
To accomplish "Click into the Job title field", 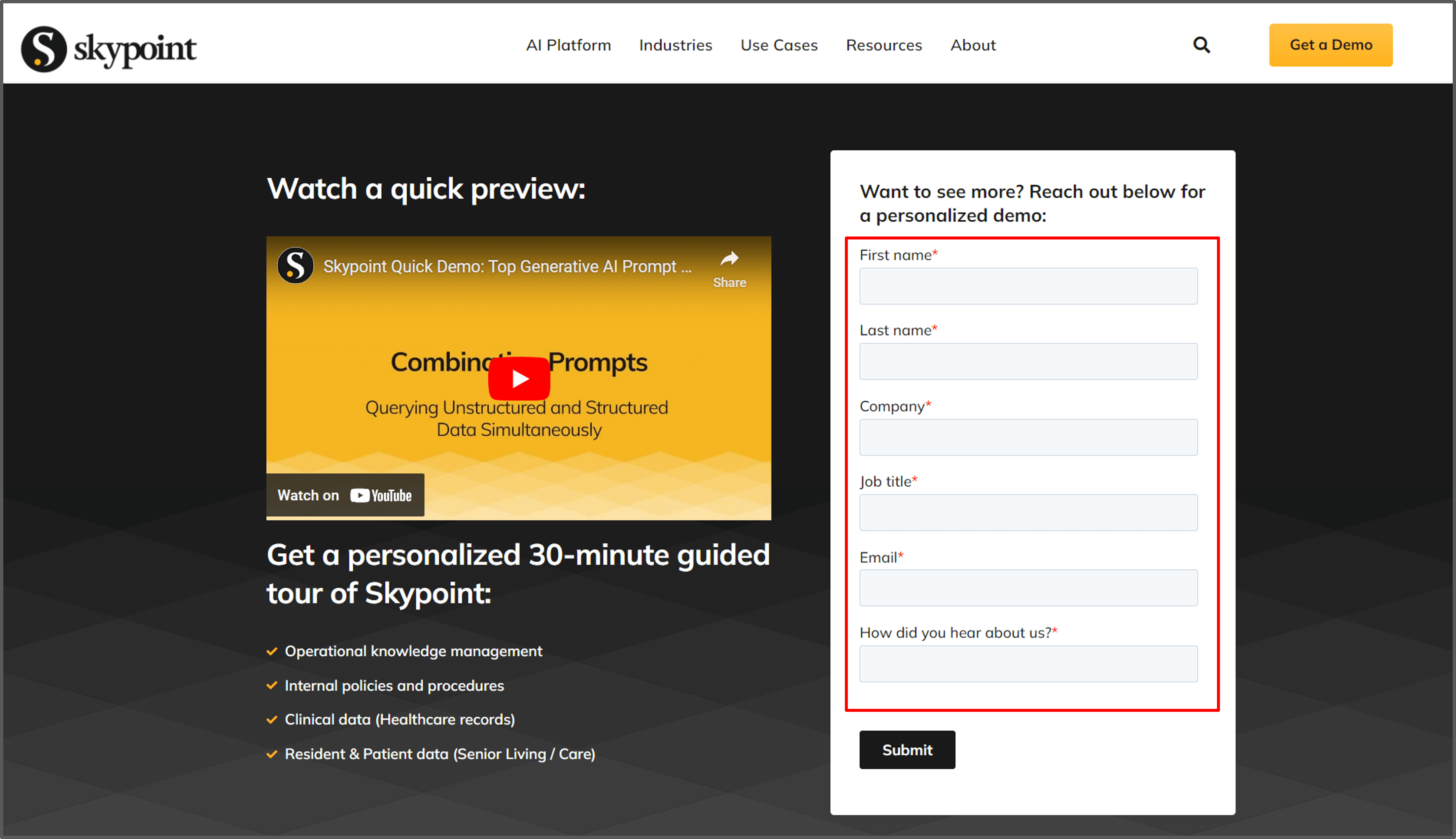I will 1028,512.
